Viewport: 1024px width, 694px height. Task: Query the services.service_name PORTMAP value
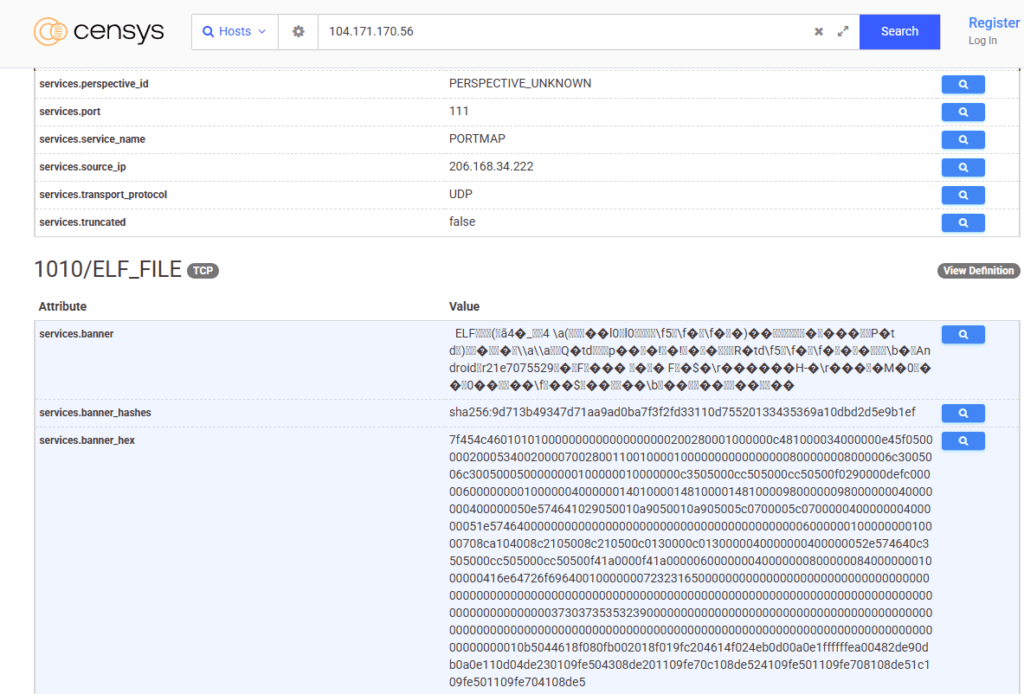pyautogui.click(x=961, y=139)
